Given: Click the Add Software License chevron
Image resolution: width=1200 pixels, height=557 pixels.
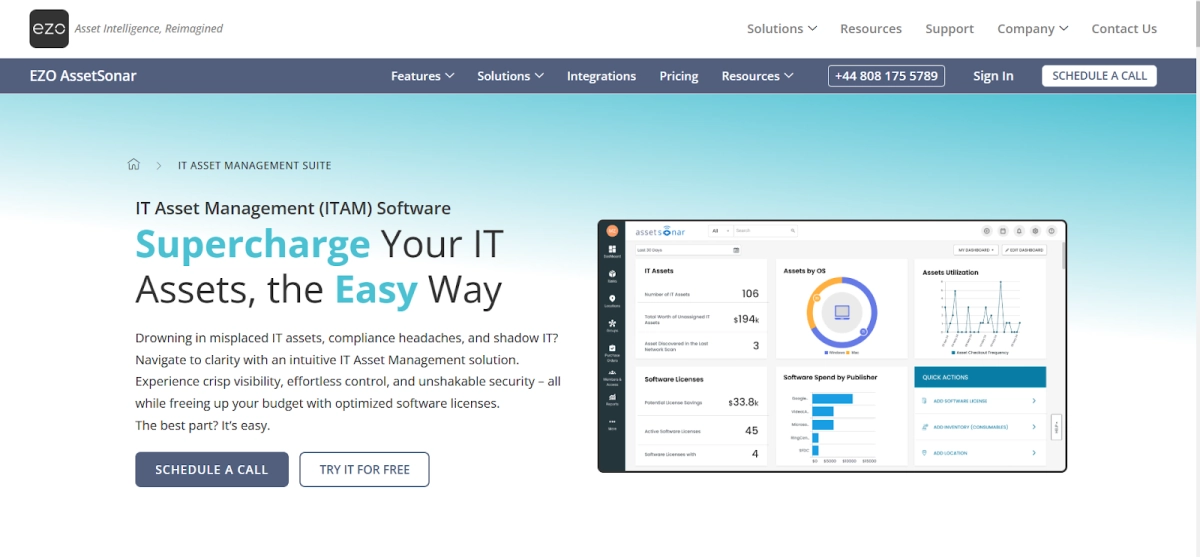Looking at the screenshot, I should pos(1034,401).
